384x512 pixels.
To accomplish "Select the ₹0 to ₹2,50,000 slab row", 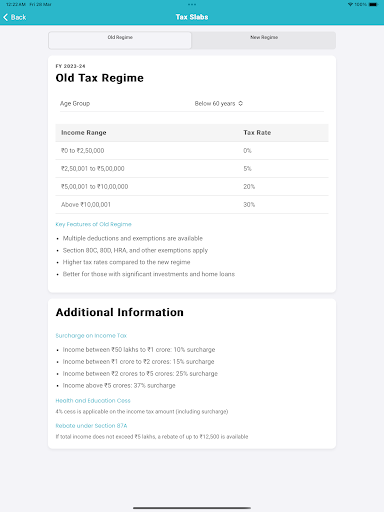I will (x=192, y=151).
